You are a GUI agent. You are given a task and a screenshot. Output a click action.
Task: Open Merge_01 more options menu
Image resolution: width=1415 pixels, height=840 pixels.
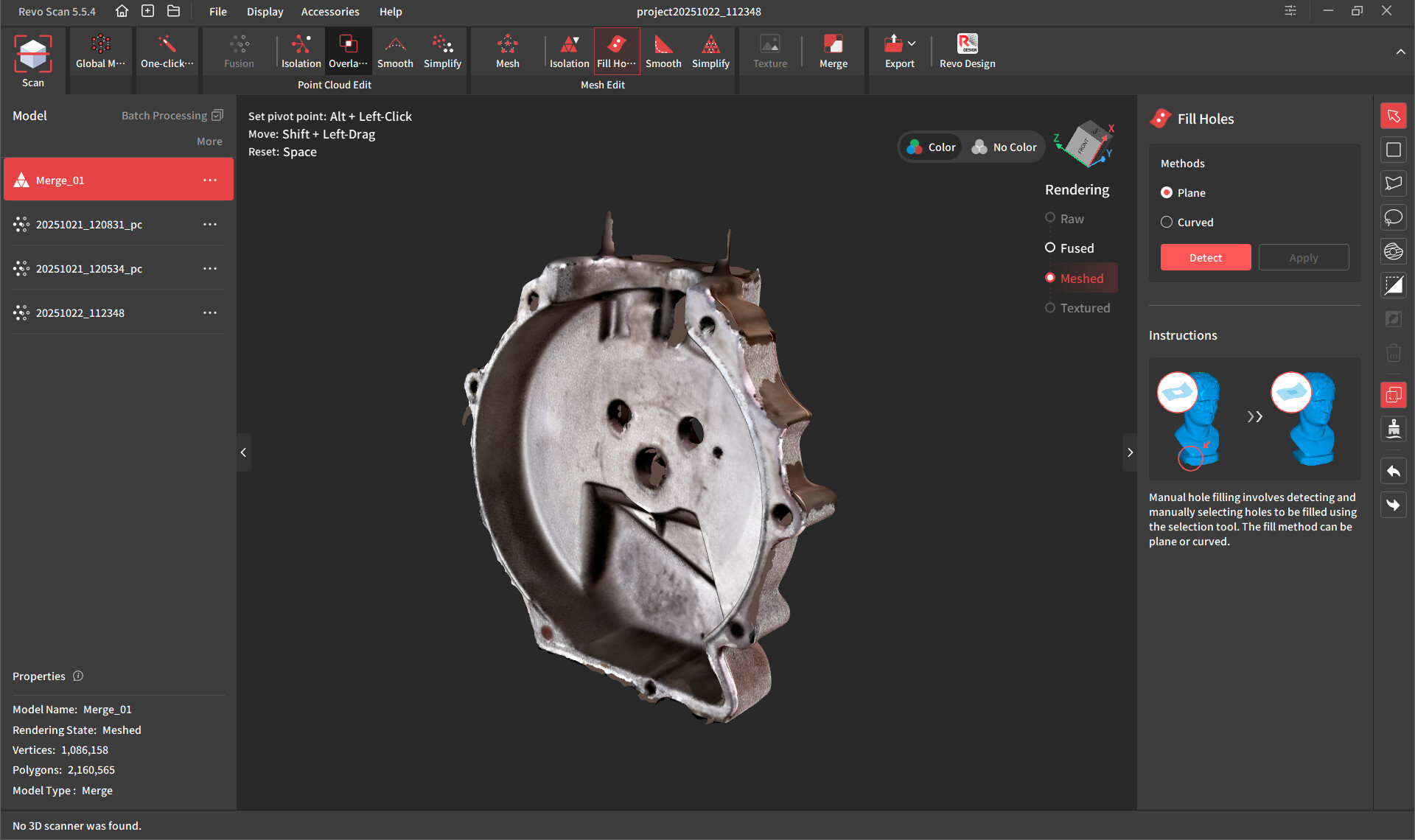[x=210, y=181]
